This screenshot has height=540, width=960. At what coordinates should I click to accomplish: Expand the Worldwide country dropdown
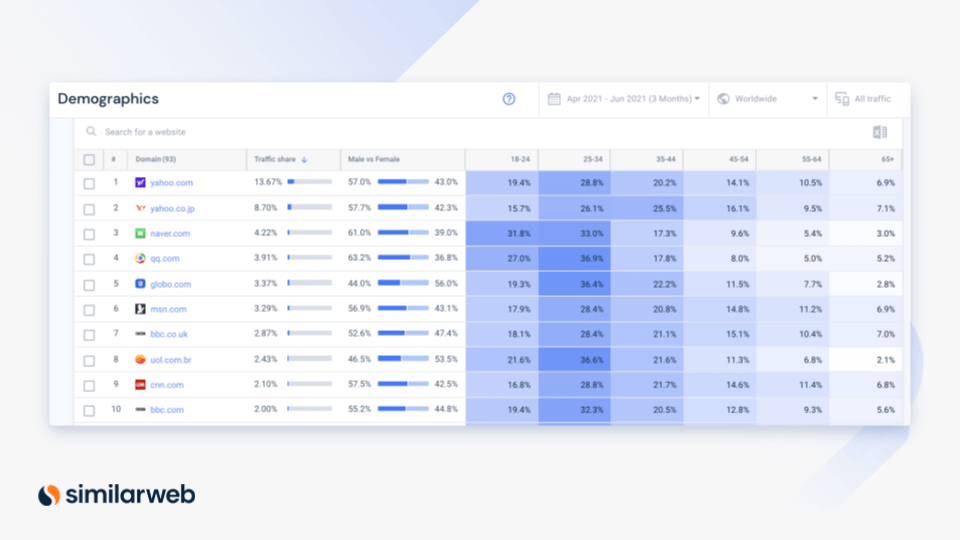tap(767, 99)
